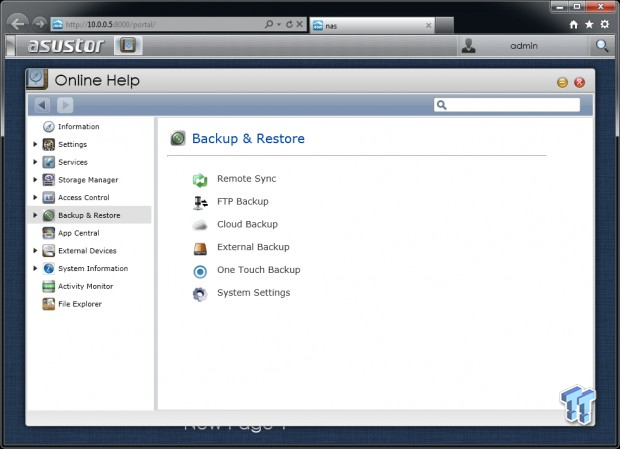This screenshot has width=620, height=449.
Task: Click the One Touch Backup circle icon
Action: 200,272
